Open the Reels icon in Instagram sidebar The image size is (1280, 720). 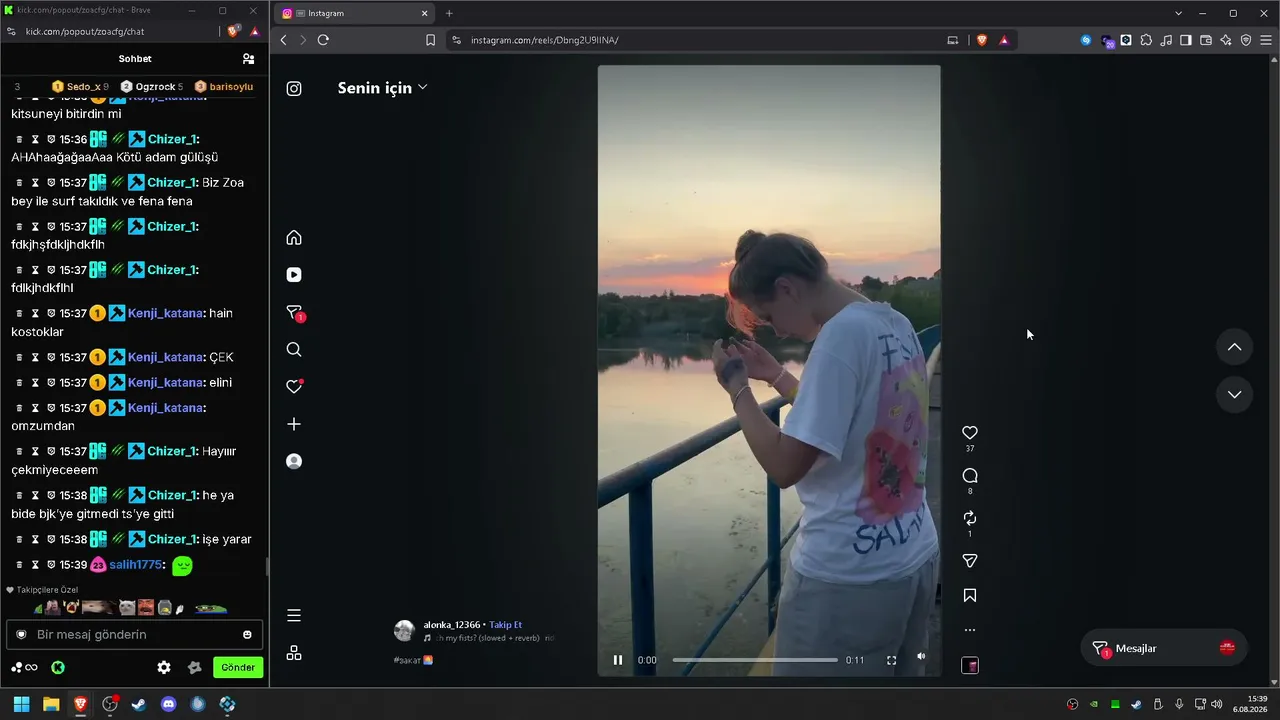(294, 275)
